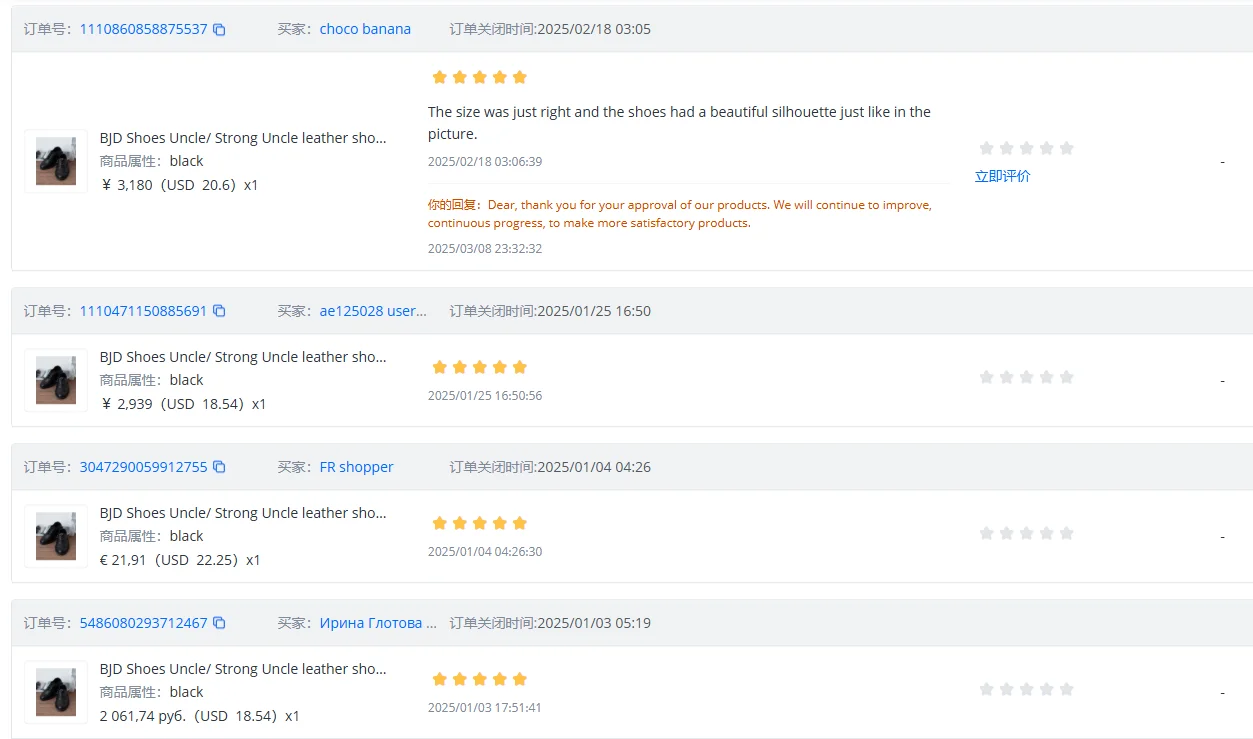Copy order number 1110860858875537

click(219, 29)
